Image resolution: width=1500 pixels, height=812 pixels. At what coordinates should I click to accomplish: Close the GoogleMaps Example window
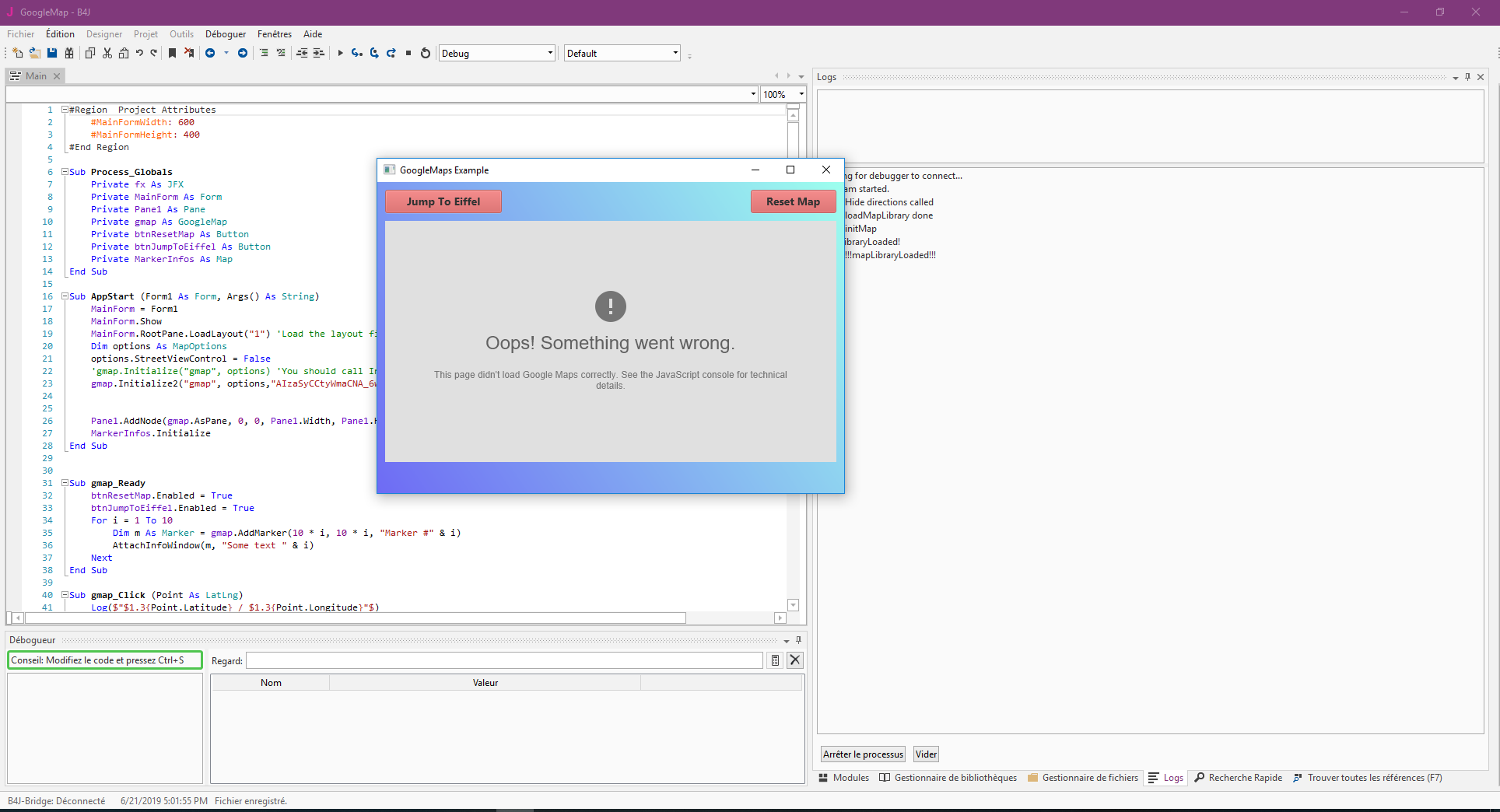pos(826,170)
